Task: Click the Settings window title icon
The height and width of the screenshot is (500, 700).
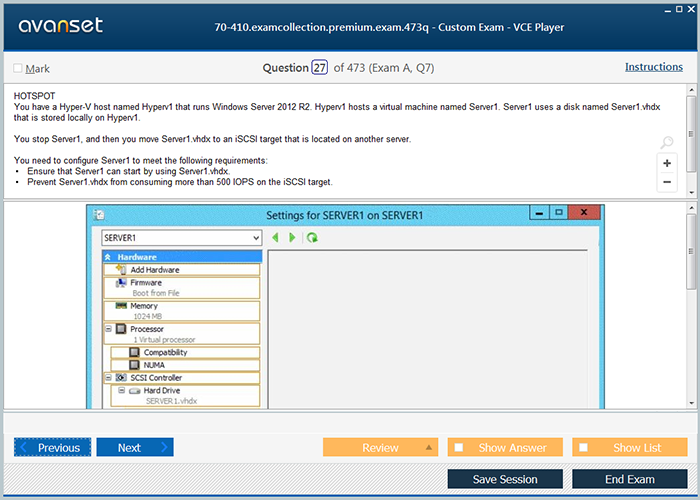Action: click(x=99, y=215)
